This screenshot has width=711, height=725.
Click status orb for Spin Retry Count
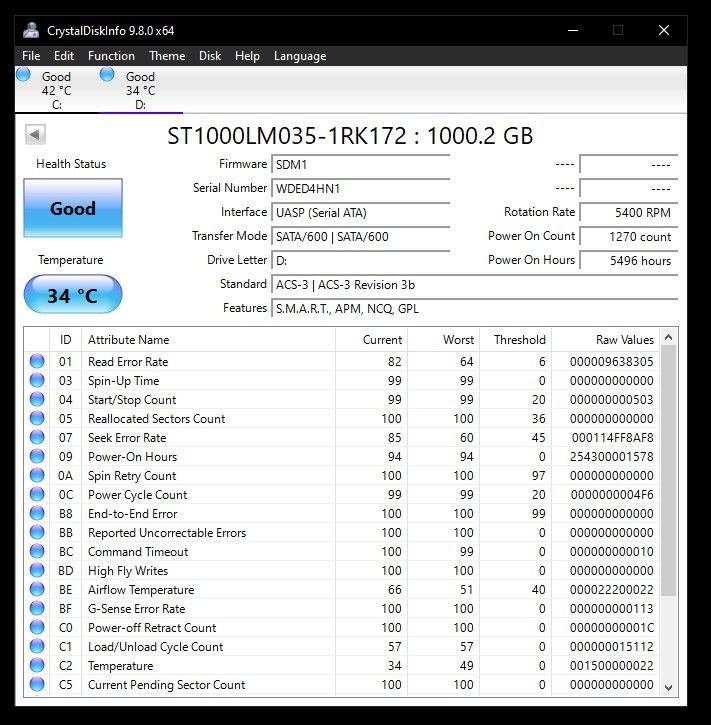coord(37,475)
